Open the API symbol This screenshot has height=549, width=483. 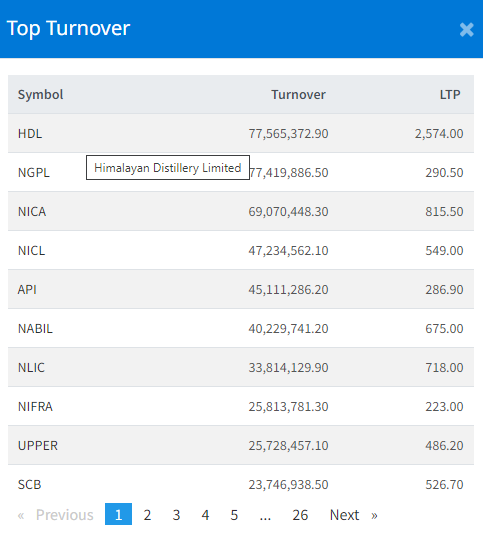click(27, 290)
